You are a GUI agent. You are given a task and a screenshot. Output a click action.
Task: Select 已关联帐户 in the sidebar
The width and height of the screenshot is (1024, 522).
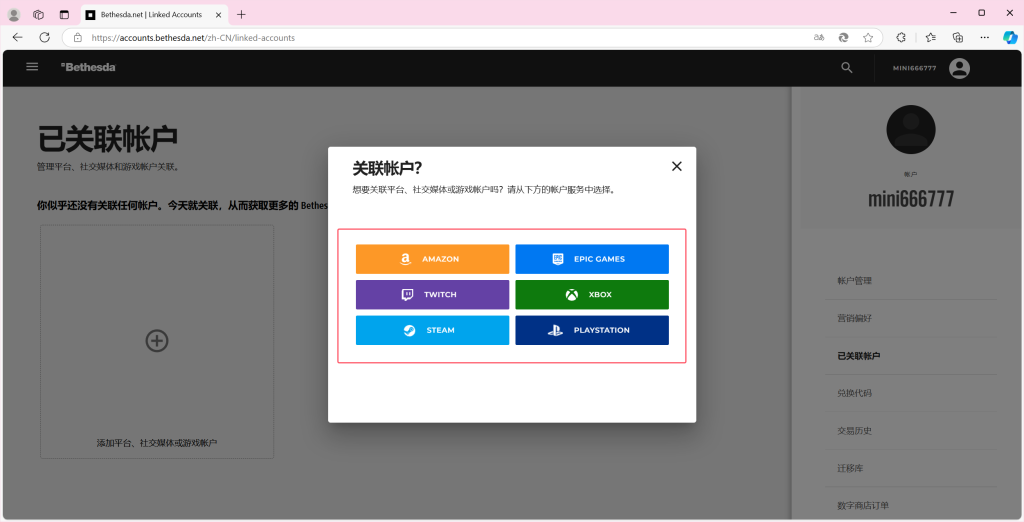pyautogui.click(x=859, y=356)
